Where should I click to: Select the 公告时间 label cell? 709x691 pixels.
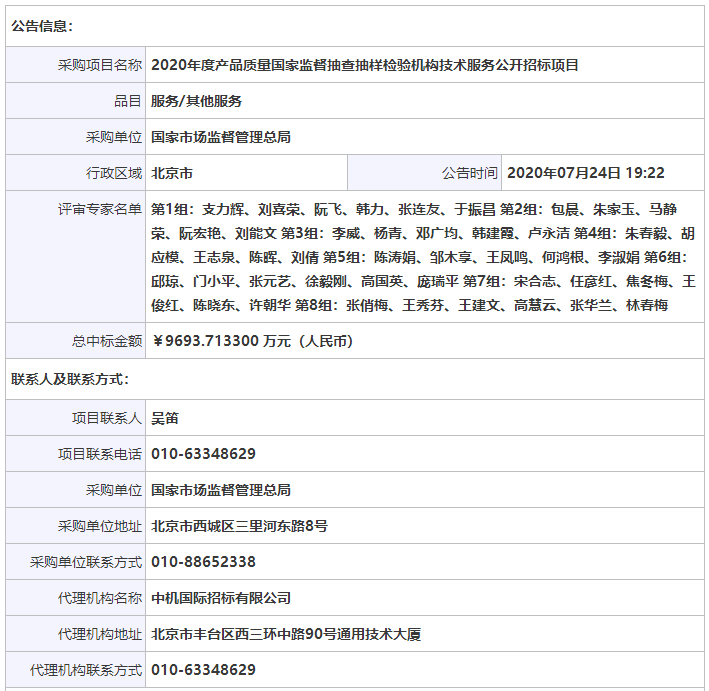point(469,173)
